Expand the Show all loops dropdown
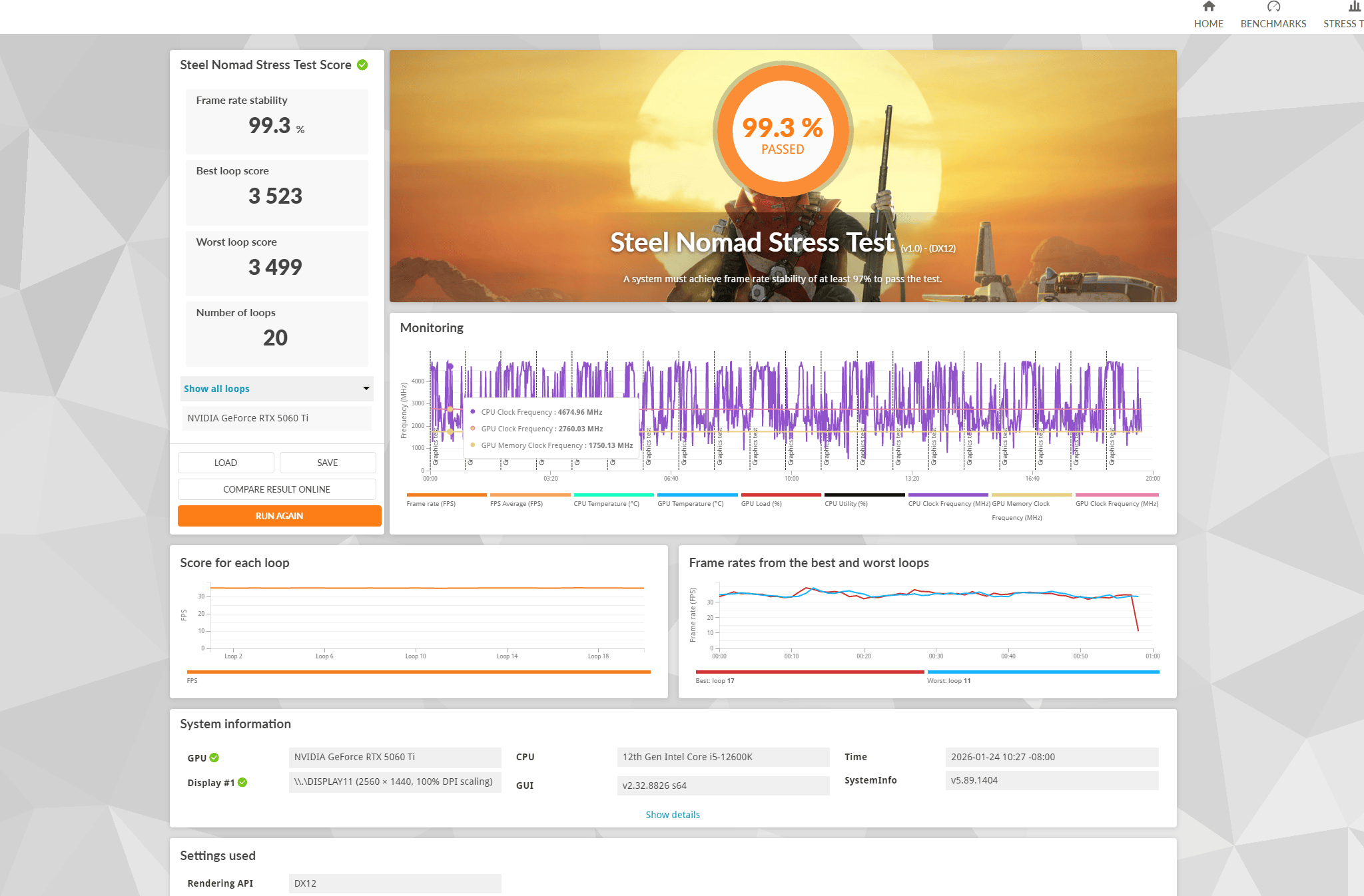 point(277,389)
